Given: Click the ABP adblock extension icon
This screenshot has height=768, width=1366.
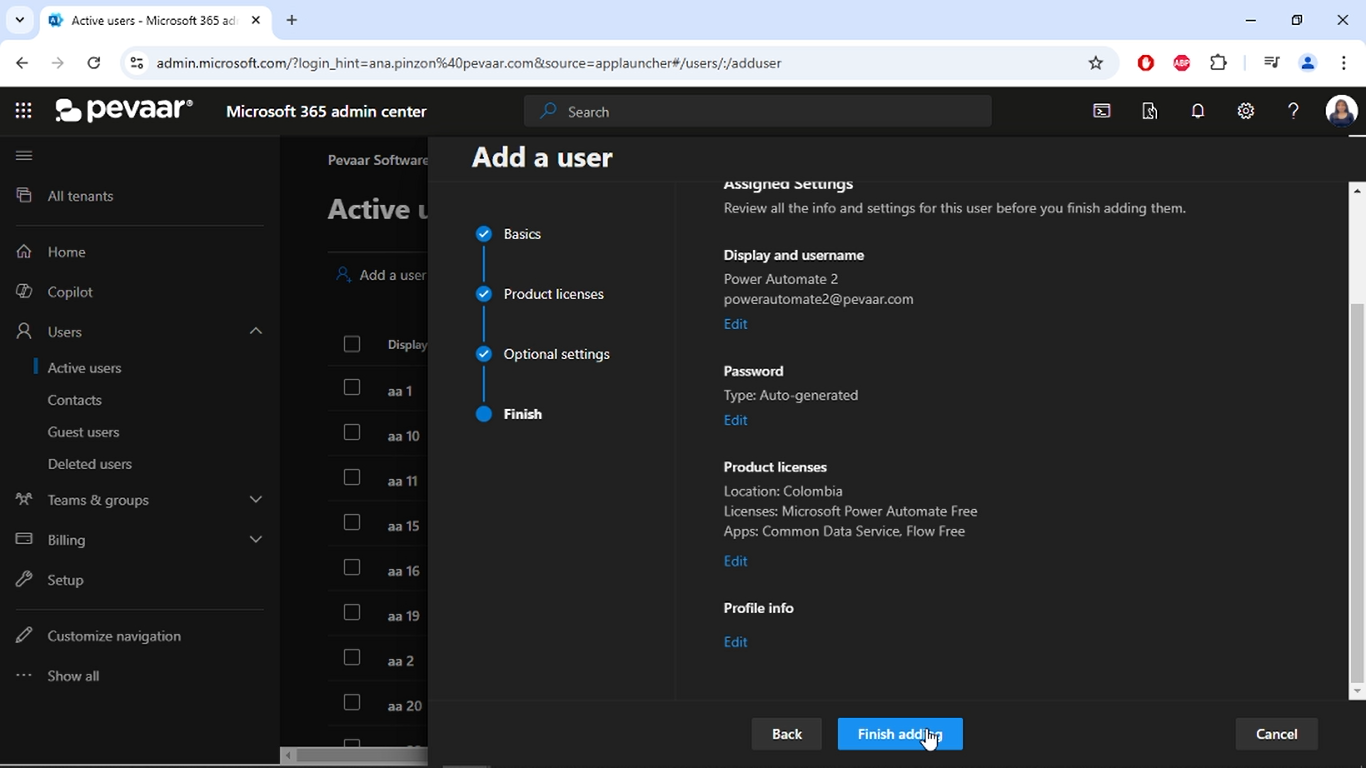Looking at the screenshot, I should (1182, 62).
